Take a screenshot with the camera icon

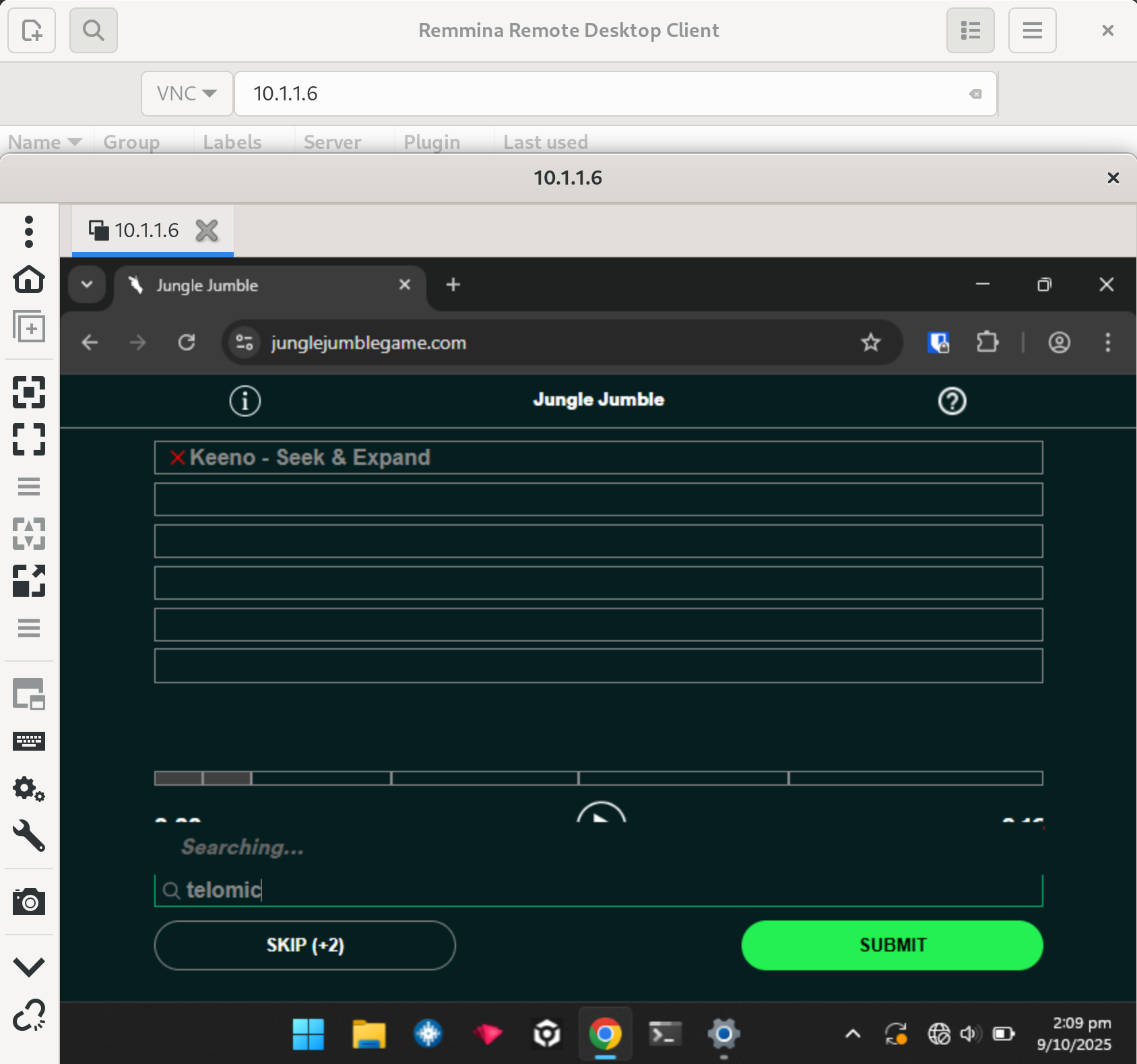tap(29, 902)
